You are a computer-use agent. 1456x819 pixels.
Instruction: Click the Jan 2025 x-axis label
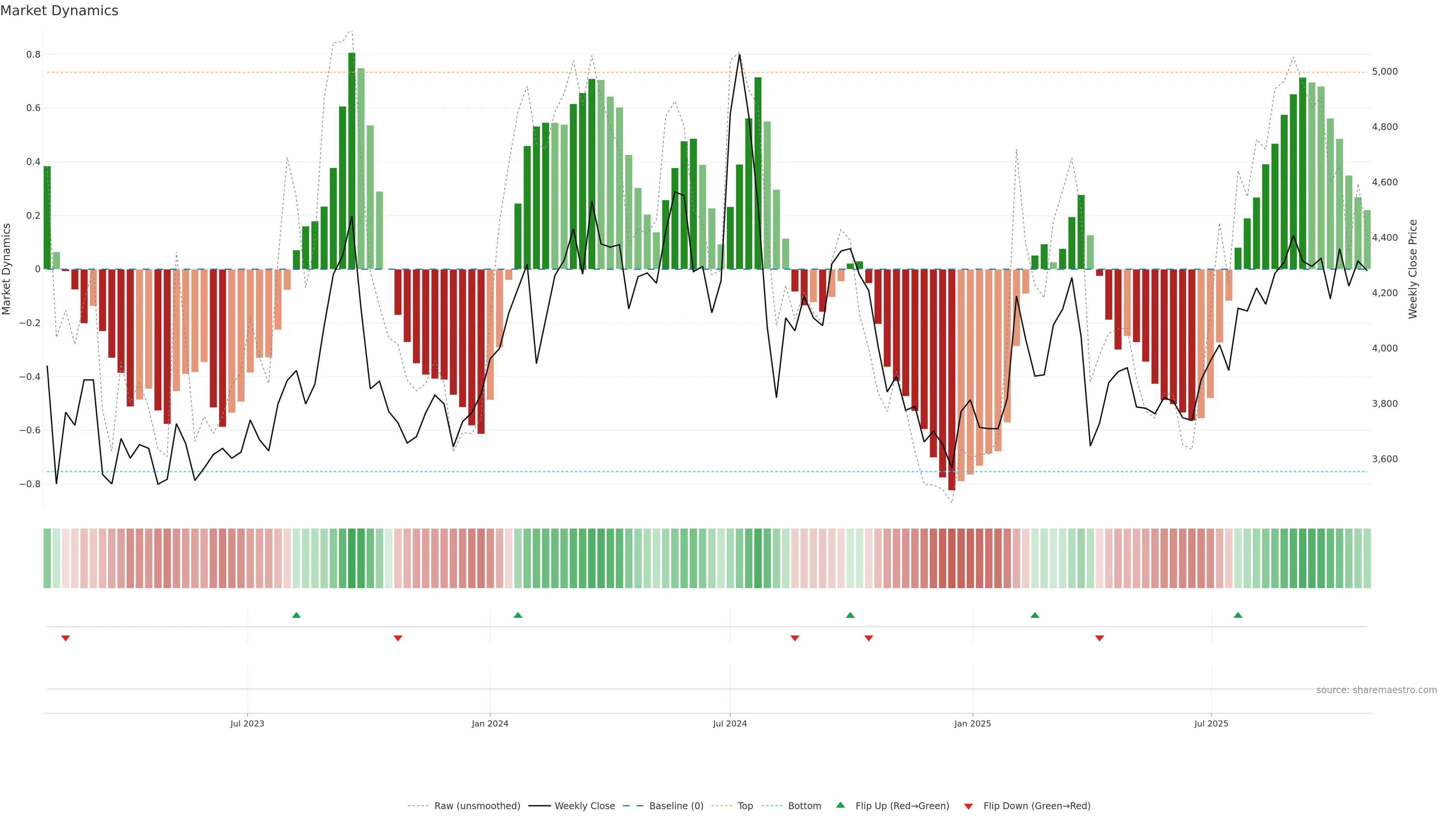972,723
